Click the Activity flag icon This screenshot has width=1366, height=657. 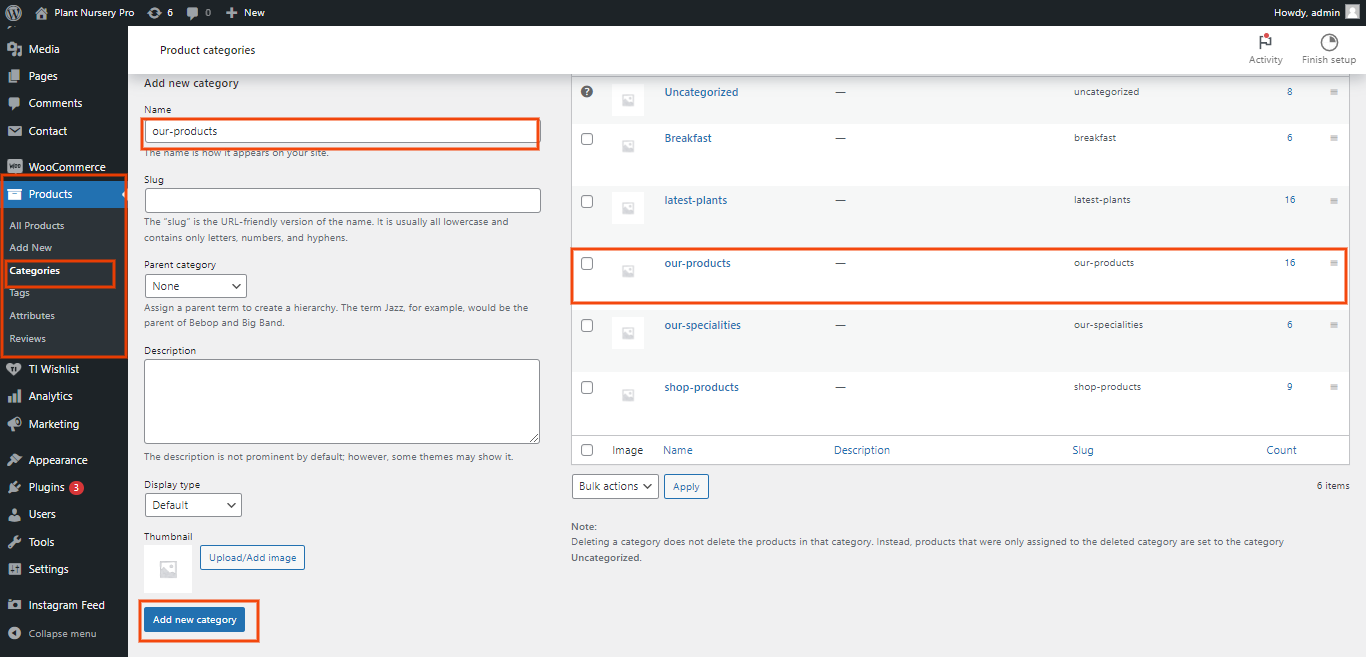tap(1265, 42)
